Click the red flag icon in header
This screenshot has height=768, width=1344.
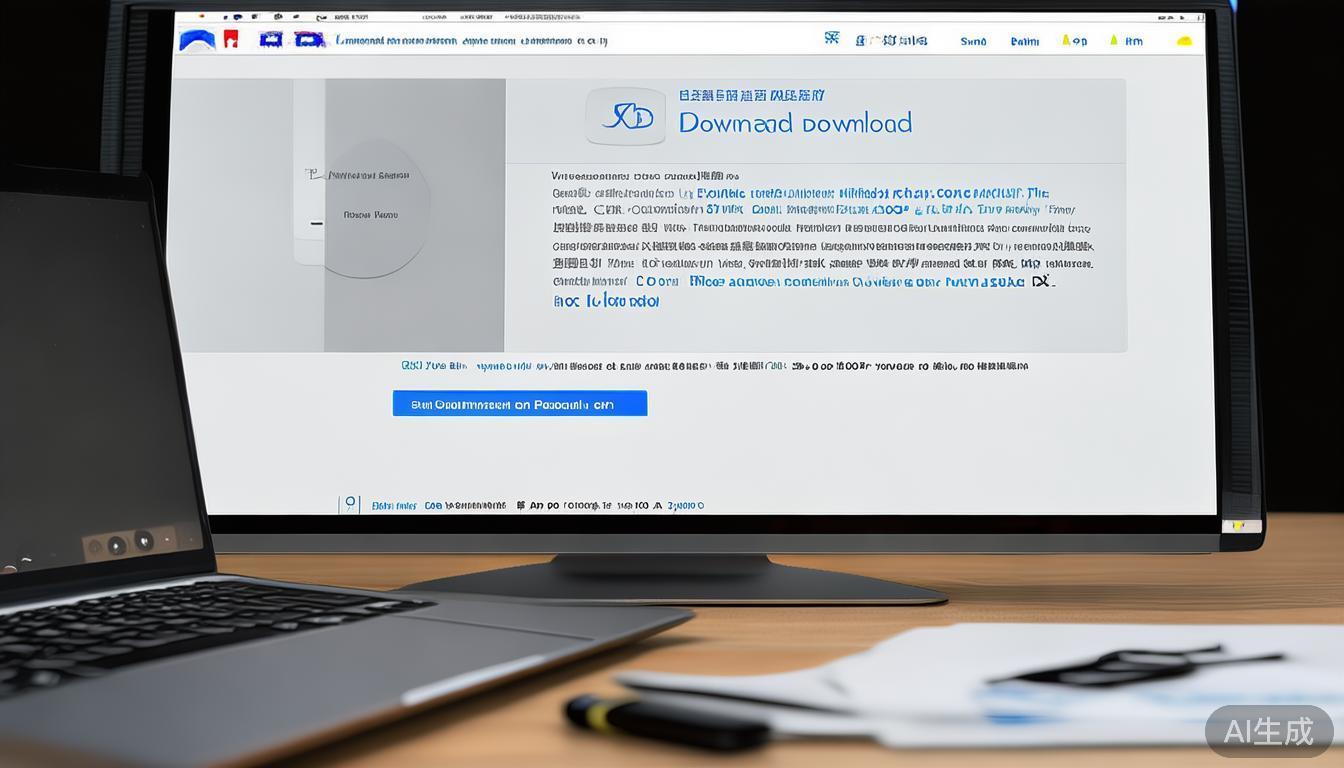[231, 39]
